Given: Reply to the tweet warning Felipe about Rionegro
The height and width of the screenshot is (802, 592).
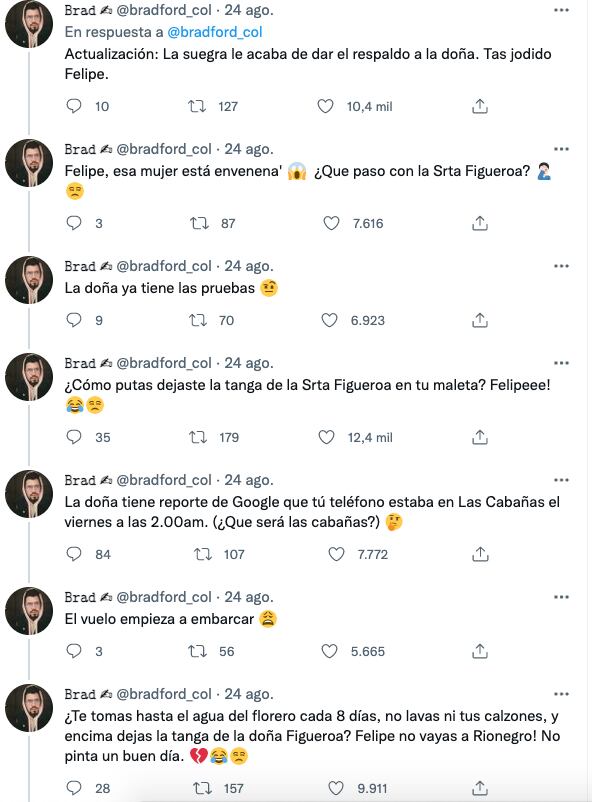Looking at the screenshot, I should (69, 786).
